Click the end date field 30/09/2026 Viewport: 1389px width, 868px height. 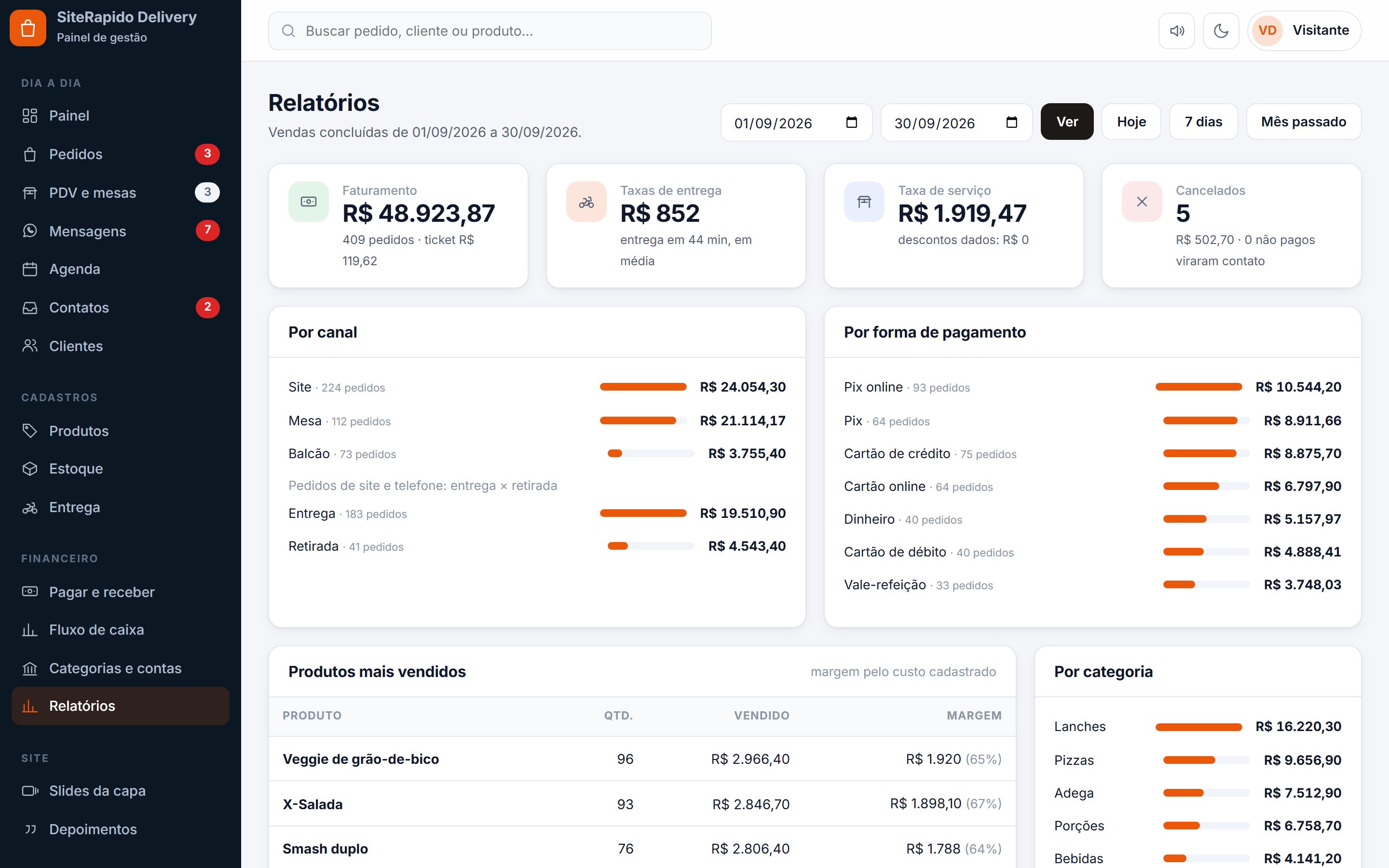pyautogui.click(x=956, y=122)
